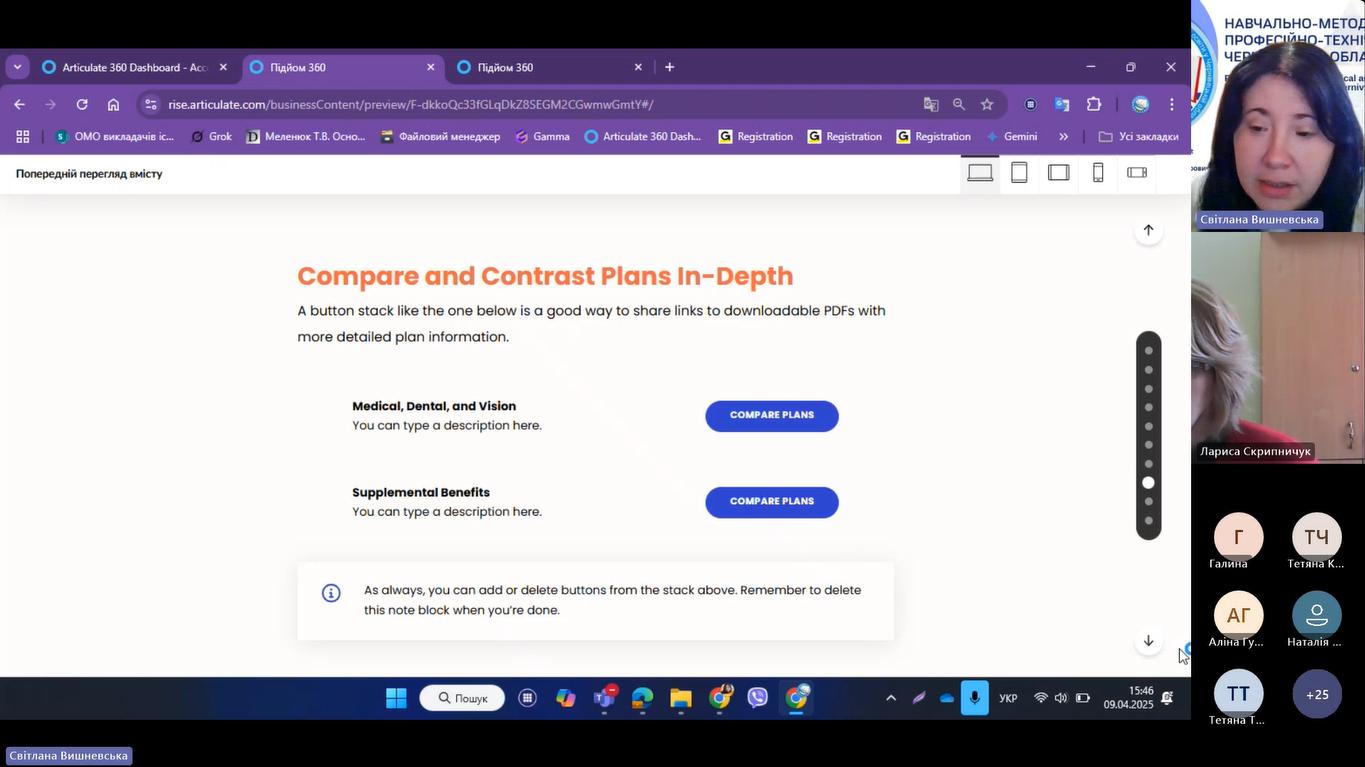Toggle the microphone in system tray
Image resolution: width=1365 pixels, height=767 pixels.
974,698
